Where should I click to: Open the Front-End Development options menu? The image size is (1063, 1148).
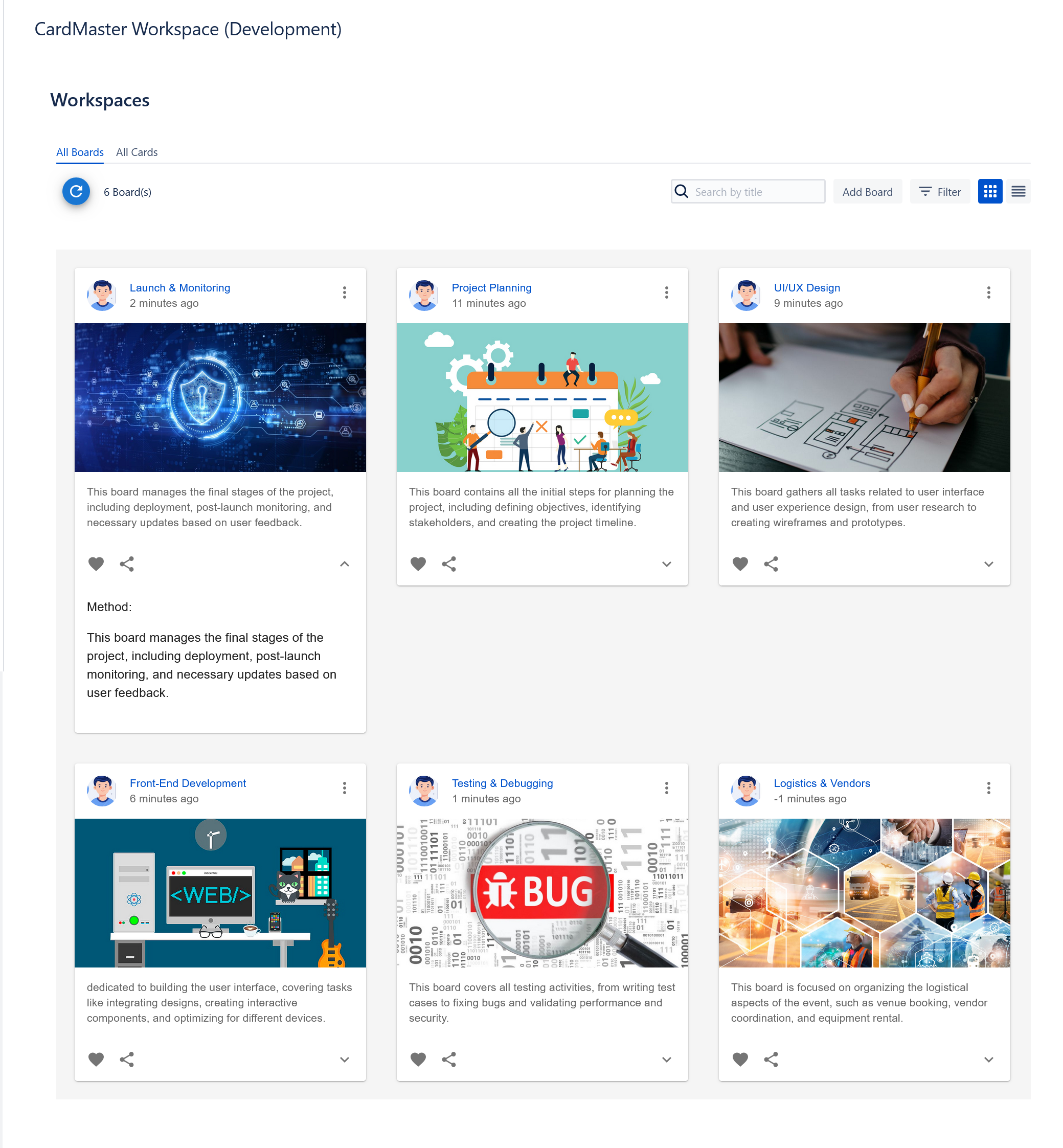[x=344, y=788]
